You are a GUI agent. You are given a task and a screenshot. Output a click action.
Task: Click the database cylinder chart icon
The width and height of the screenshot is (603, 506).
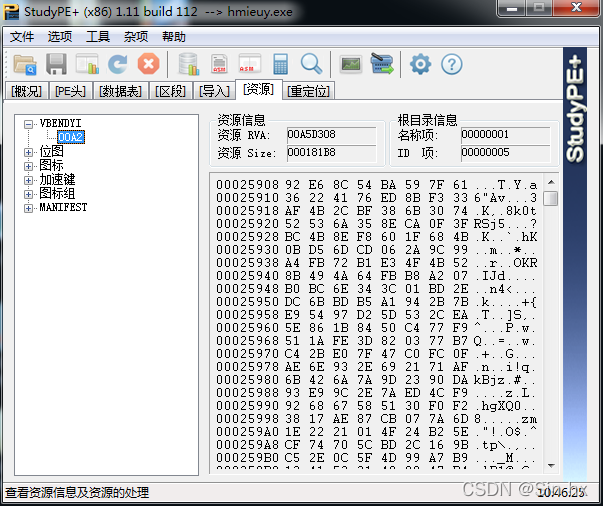click(x=188, y=64)
